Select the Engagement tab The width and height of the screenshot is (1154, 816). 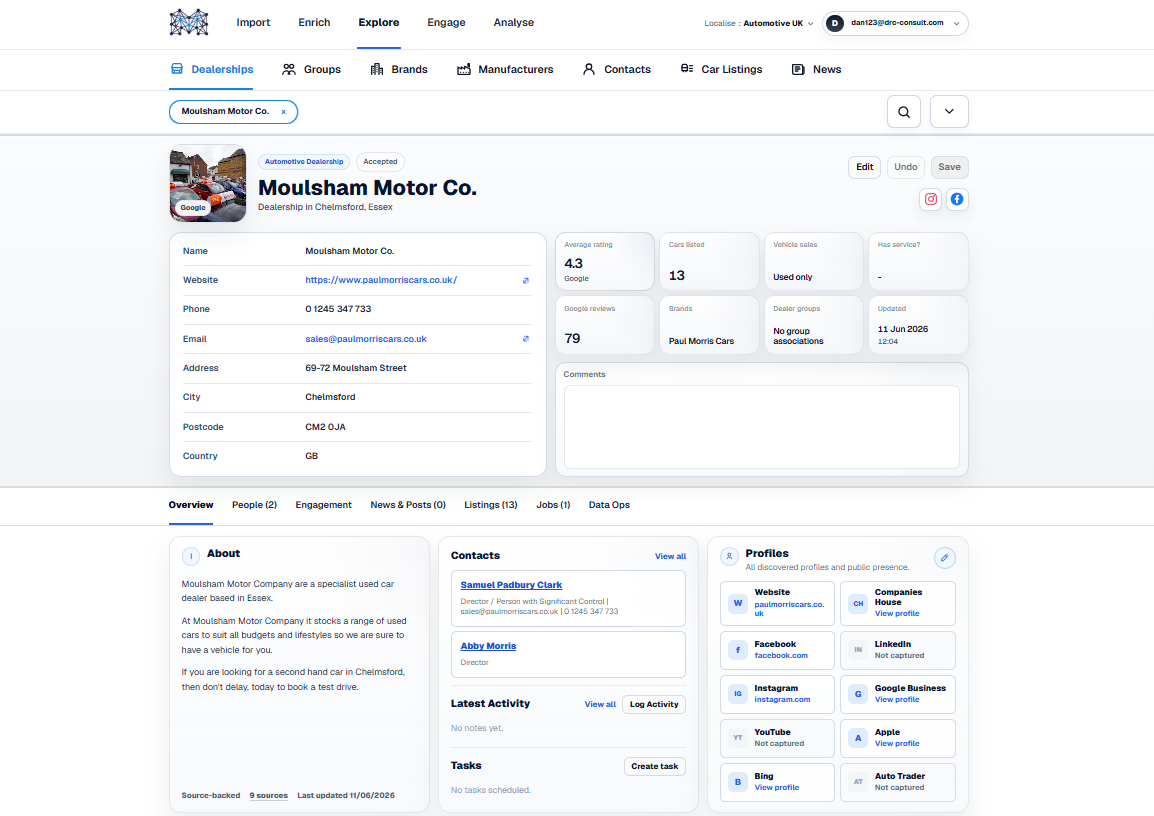pos(324,505)
